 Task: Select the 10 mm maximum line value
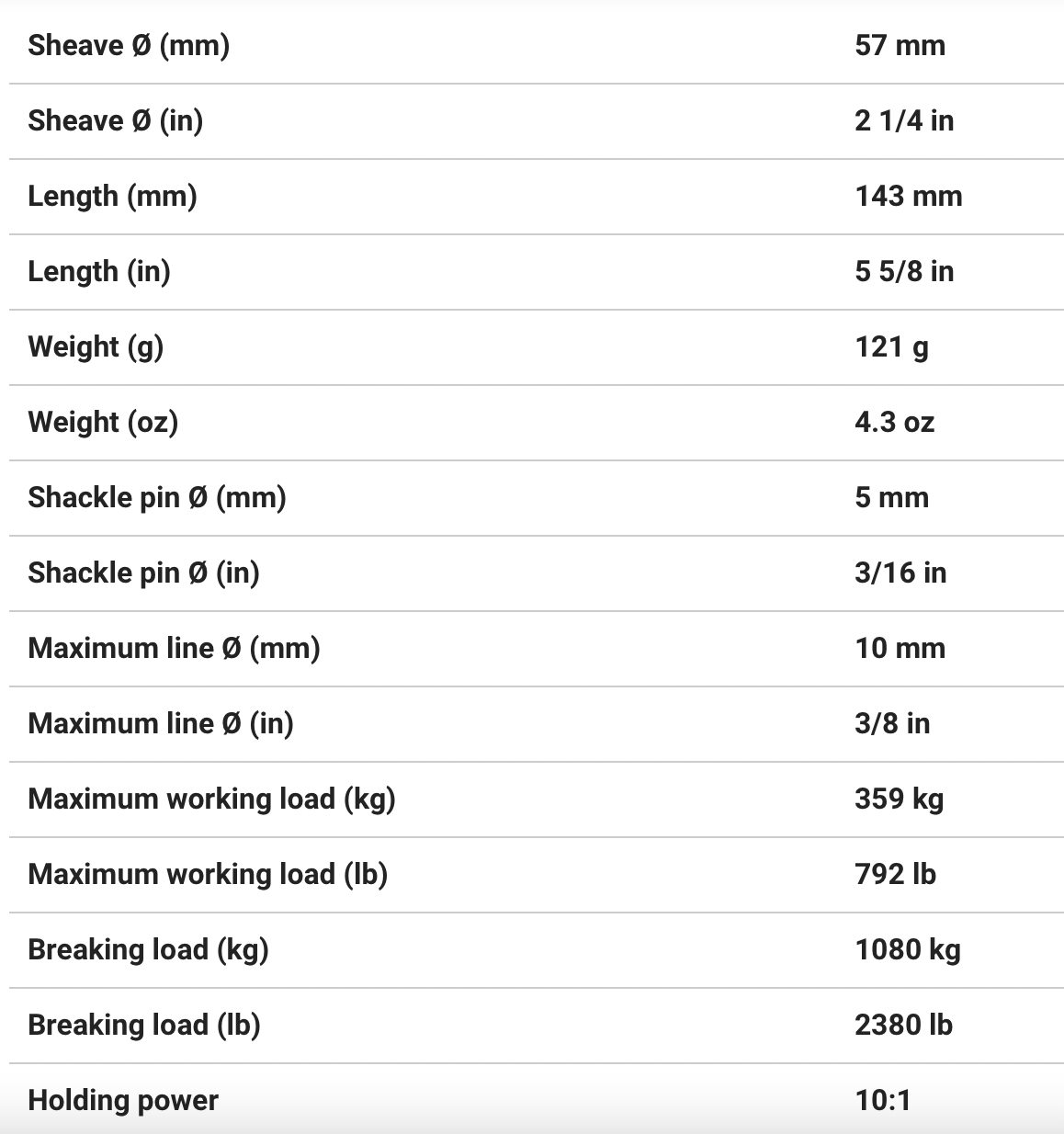click(900, 648)
